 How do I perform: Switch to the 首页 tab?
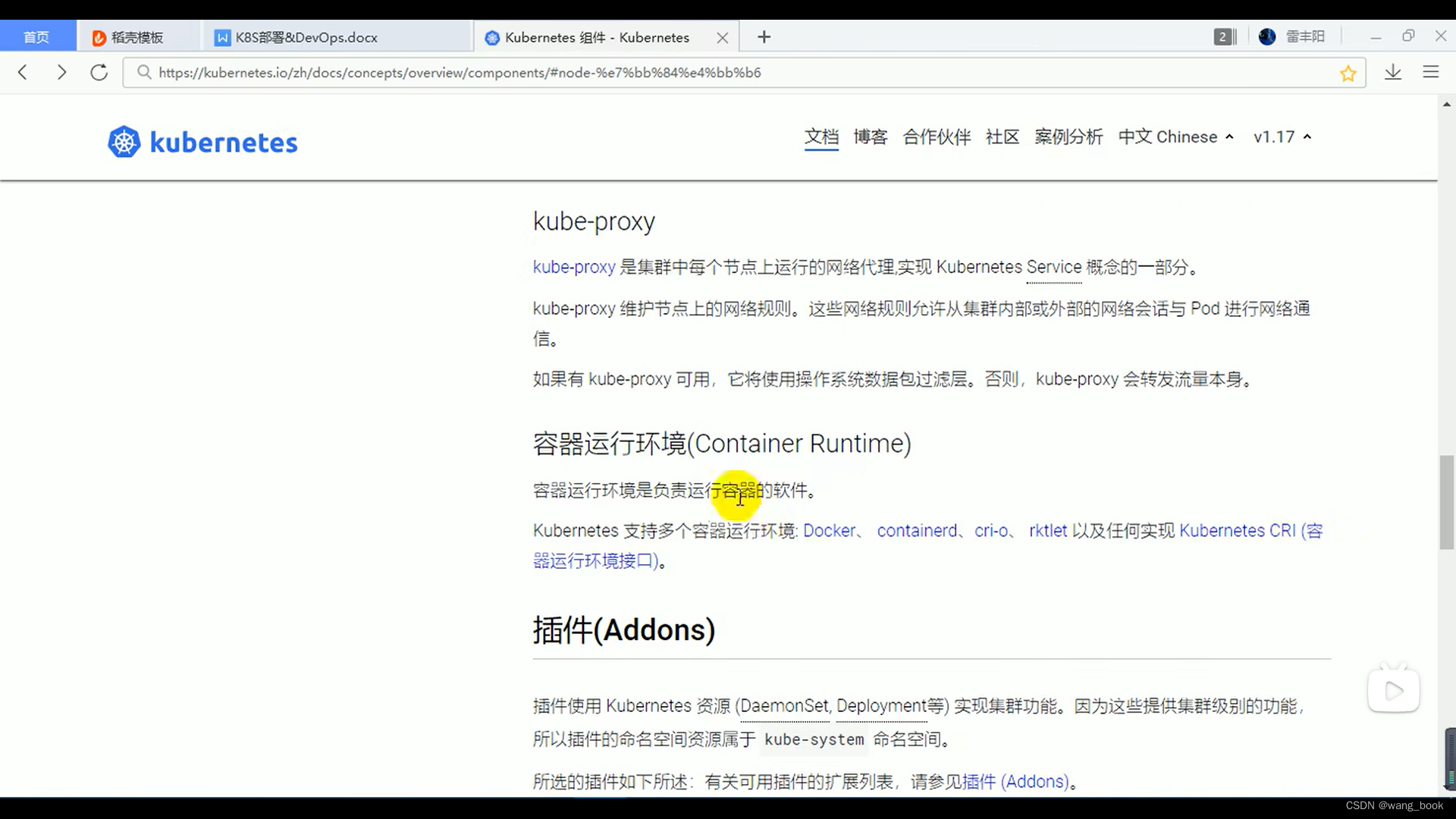click(36, 37)
